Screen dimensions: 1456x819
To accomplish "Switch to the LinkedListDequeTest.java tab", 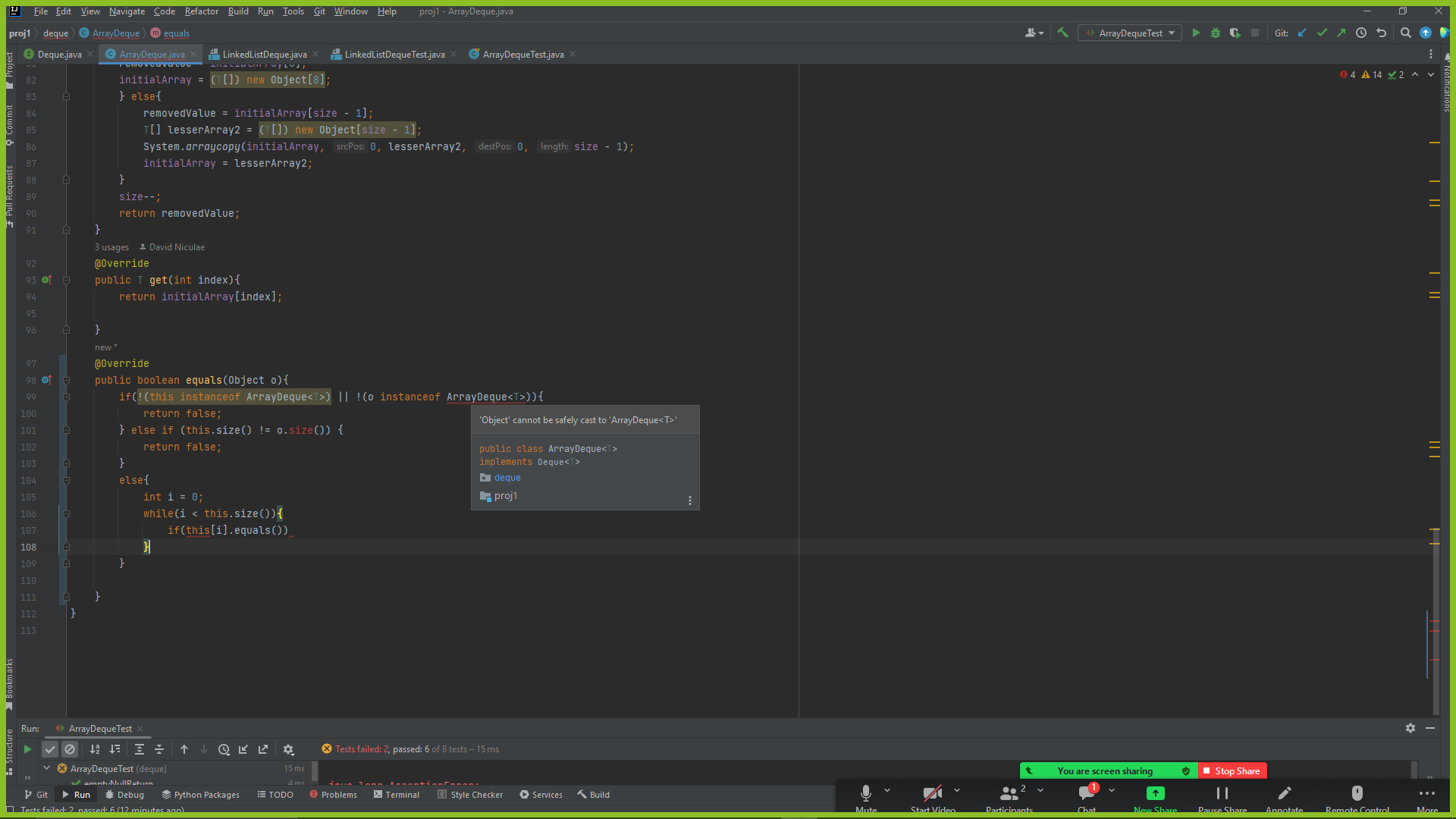I will click(x=394, y=54).
